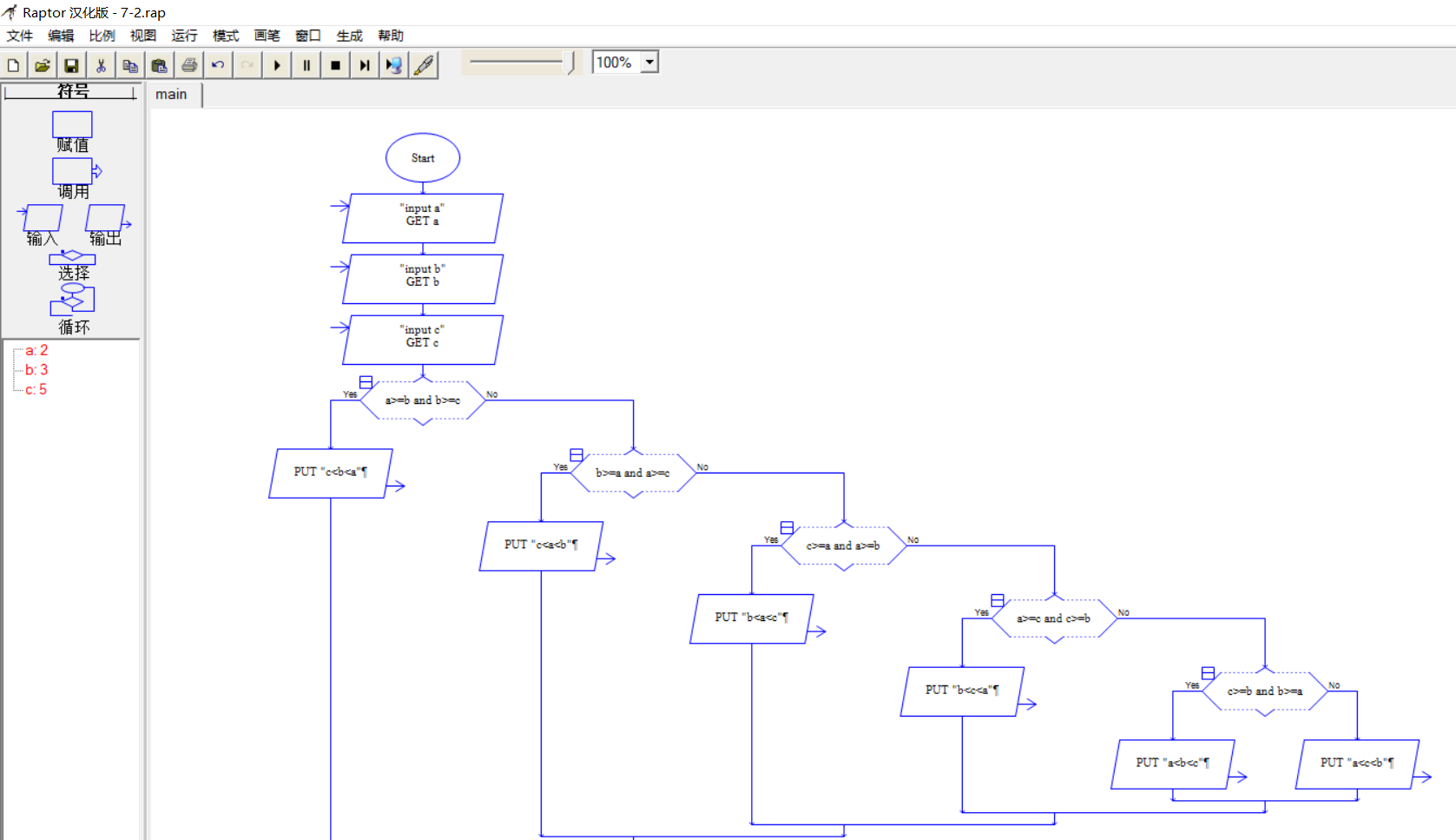1456x840 pixels.
Task: Step to next symbol
Action: (365, 65)
